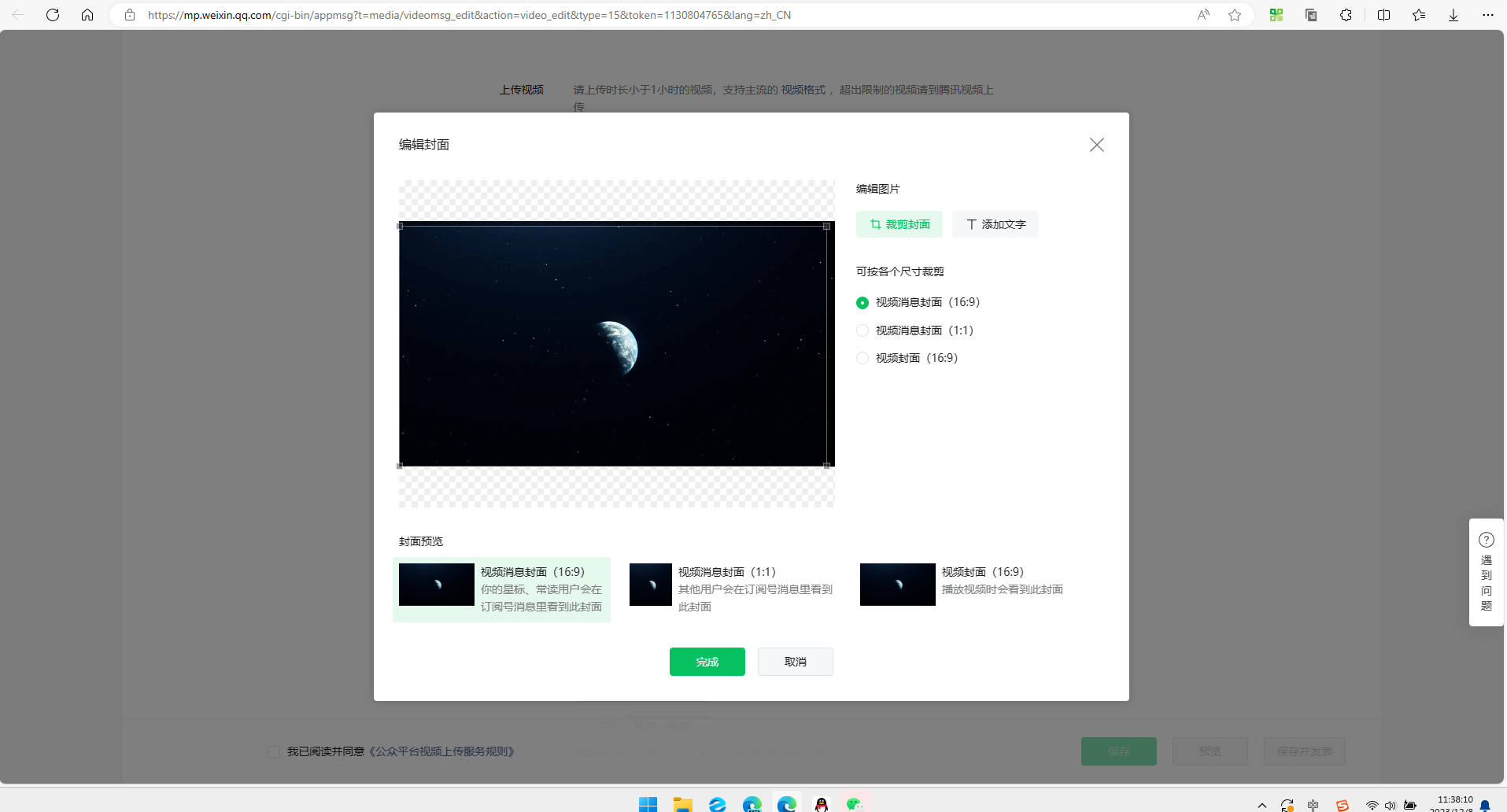Open browser Downloads icon
Image resolution: width=1507 pixels, height=812 pixels.
(1453, 15)
